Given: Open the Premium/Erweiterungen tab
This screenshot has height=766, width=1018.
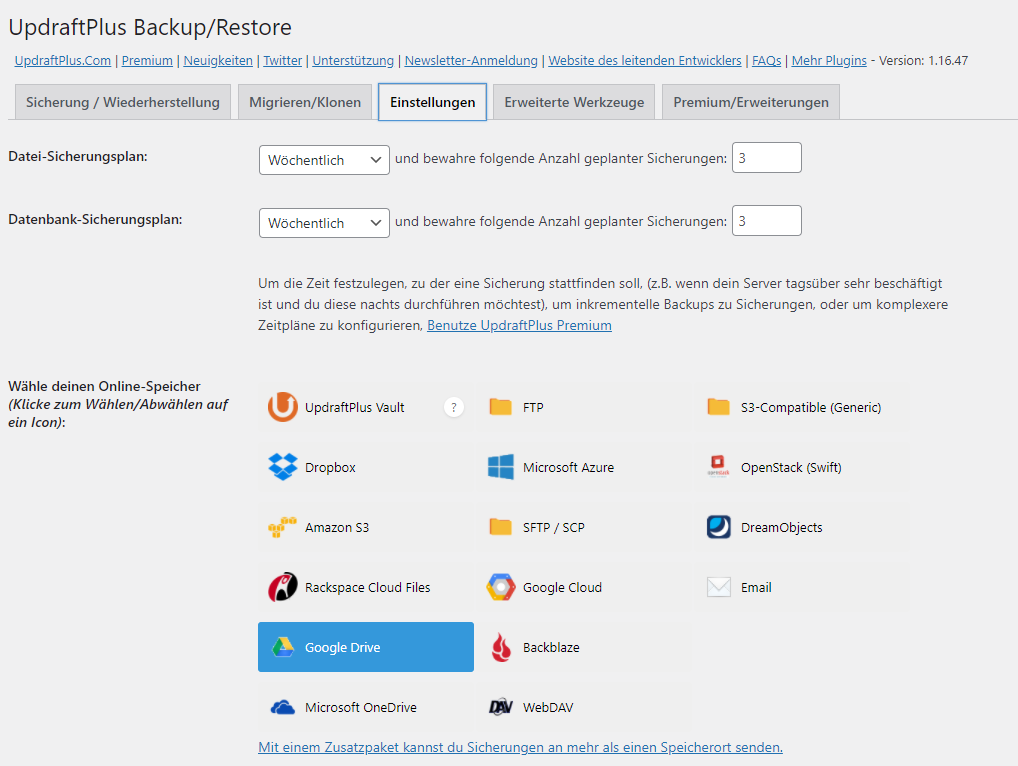Looking at the screenshot, I should (751, 102).
